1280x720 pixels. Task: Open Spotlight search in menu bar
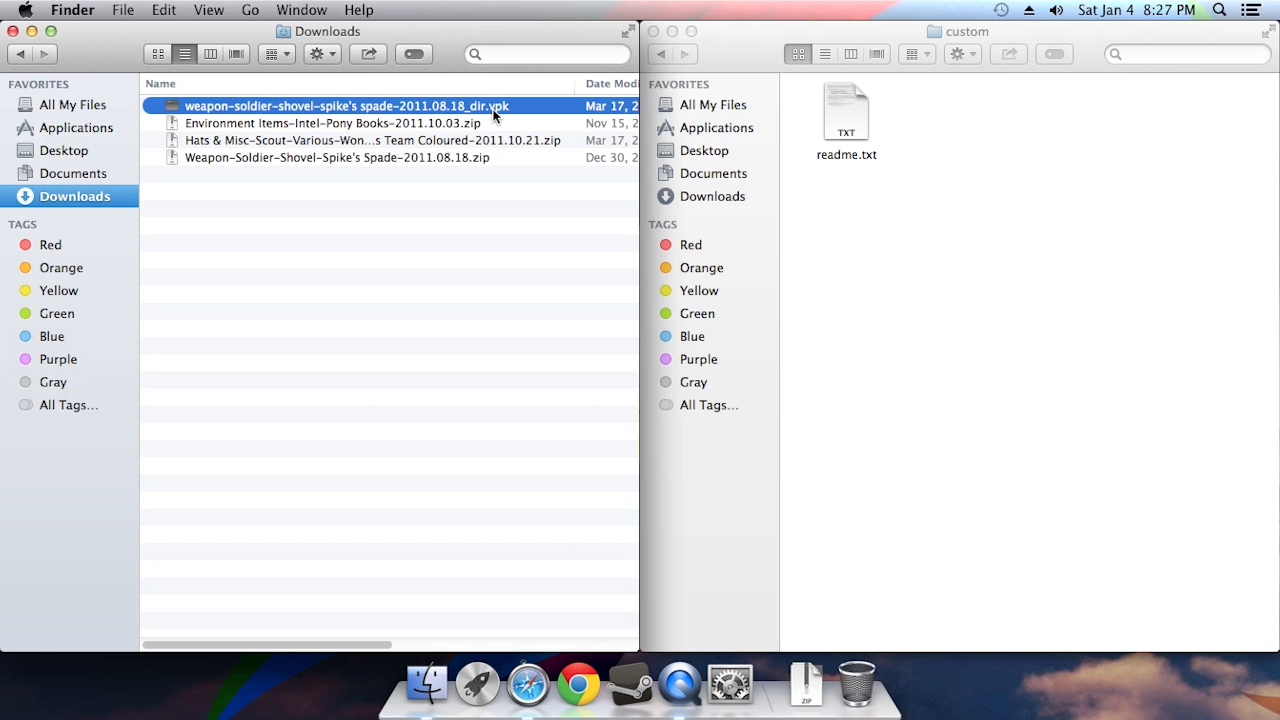[x=1219, y=10]
